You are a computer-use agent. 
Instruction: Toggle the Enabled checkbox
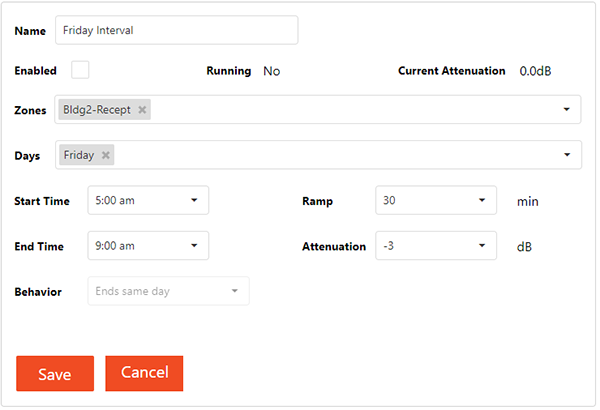(80, 70)
